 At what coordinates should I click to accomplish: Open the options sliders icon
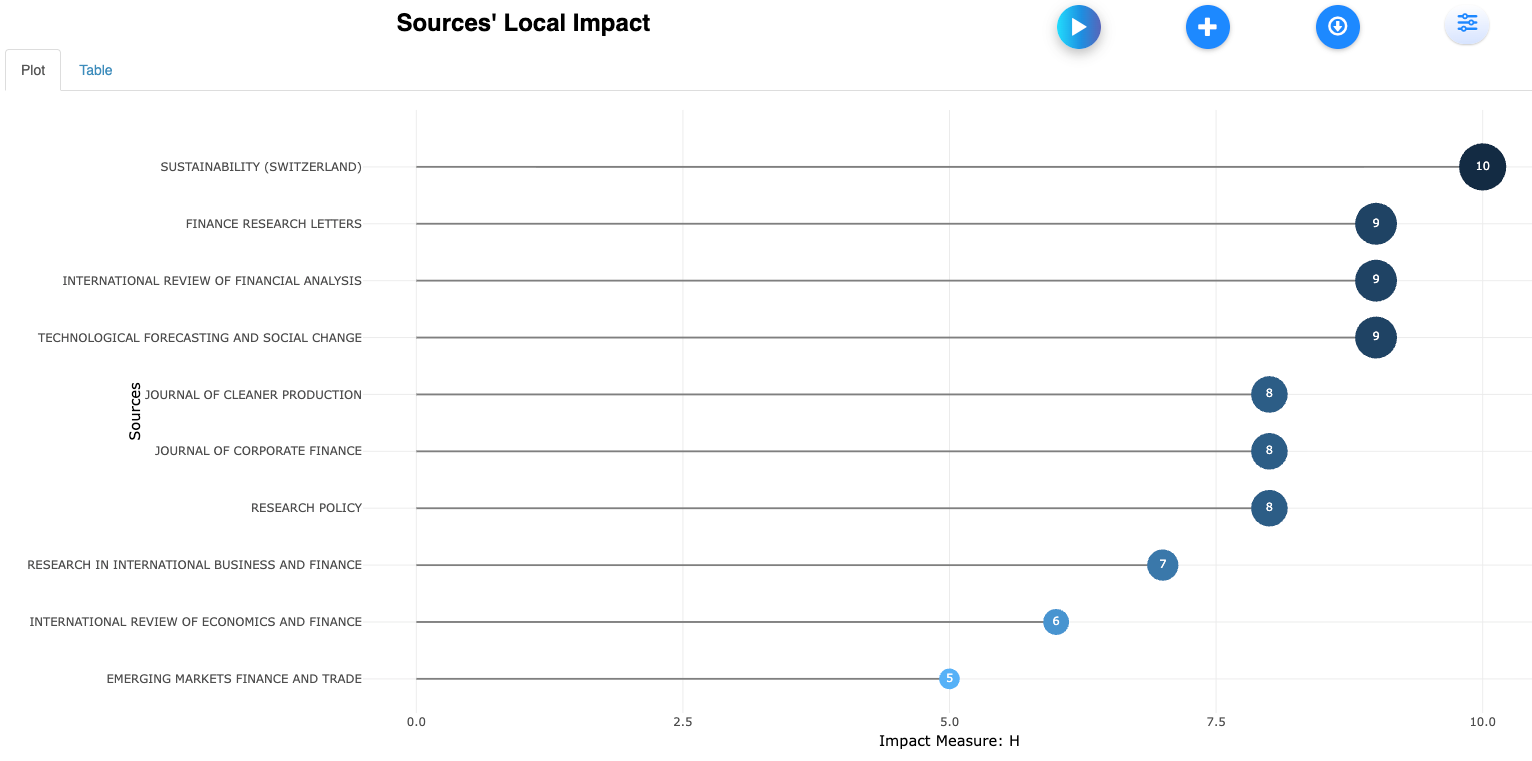[x=1466, y=24]
